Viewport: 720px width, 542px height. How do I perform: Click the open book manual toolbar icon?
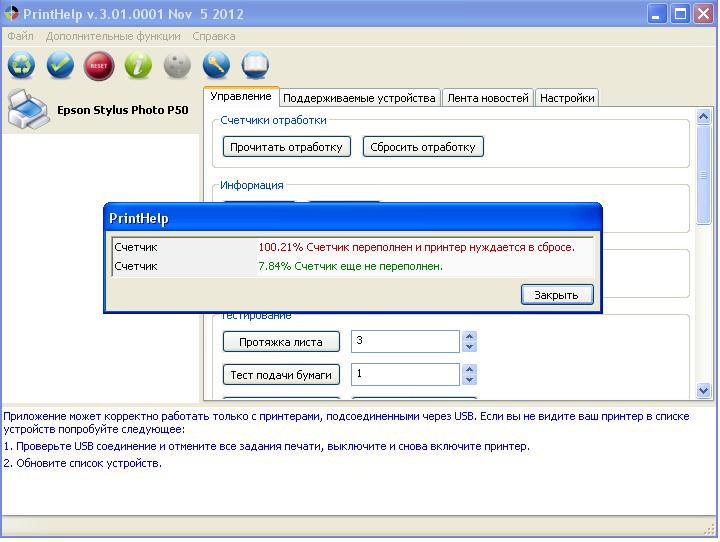[x=255, y=65]
